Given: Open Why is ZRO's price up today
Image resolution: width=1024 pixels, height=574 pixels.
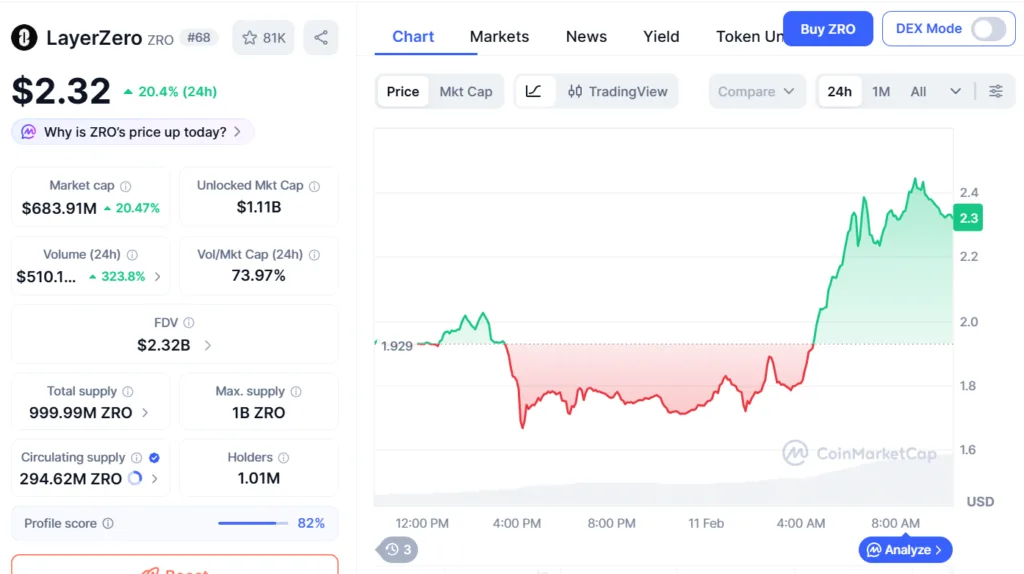Looking at the screenshot, I should coord(133,132).
